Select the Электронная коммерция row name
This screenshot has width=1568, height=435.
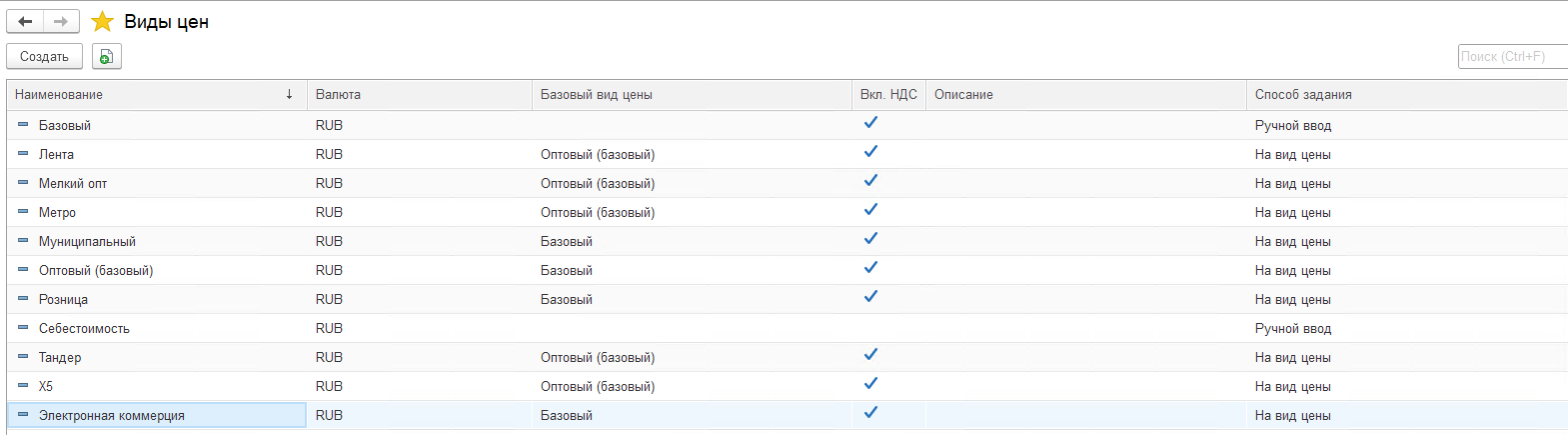pos(112,416)
